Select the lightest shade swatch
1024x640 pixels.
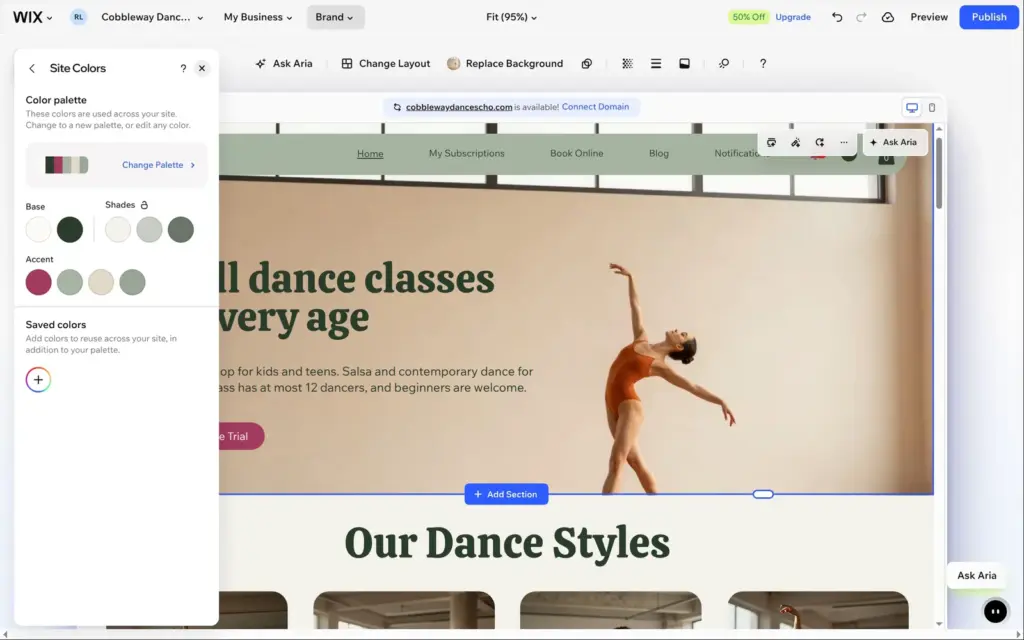(118, 230)
